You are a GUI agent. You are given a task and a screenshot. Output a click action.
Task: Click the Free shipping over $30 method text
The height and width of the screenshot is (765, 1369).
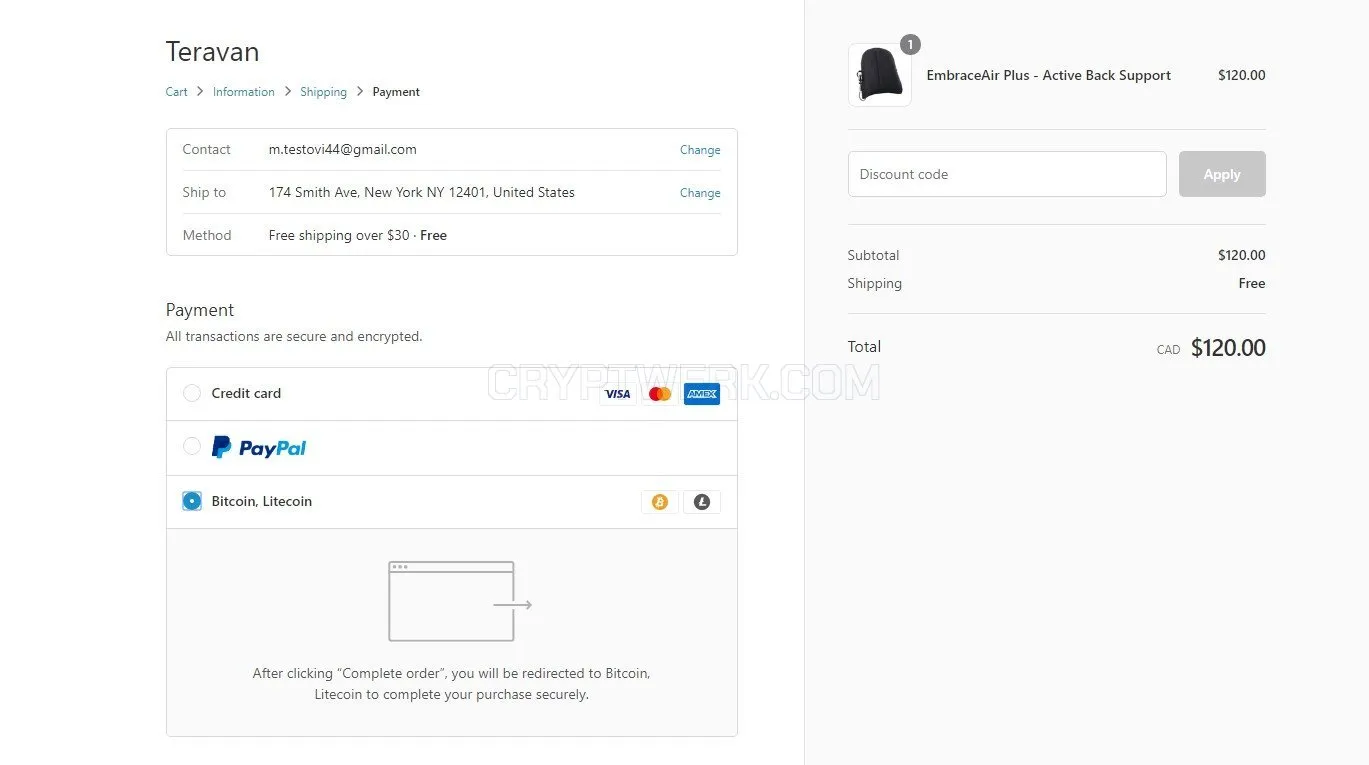(x=358, y=236)
